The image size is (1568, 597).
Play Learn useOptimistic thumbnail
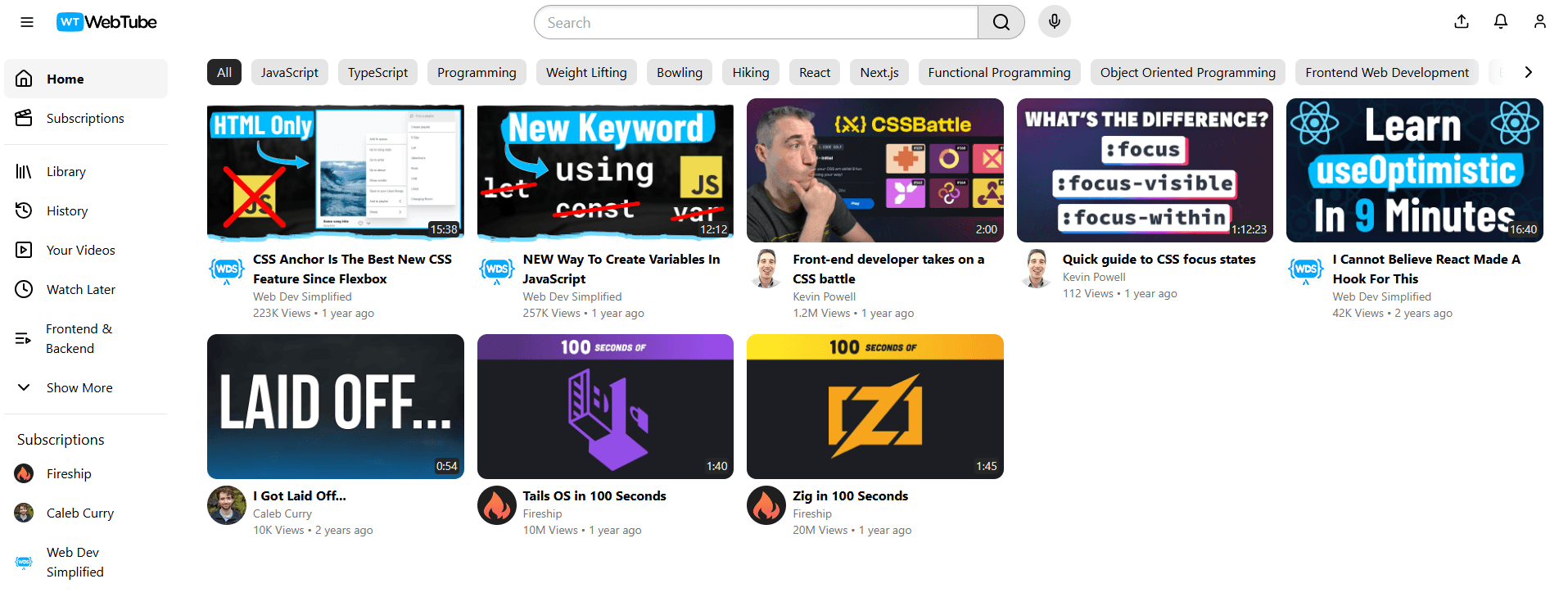pos(1415,170)
